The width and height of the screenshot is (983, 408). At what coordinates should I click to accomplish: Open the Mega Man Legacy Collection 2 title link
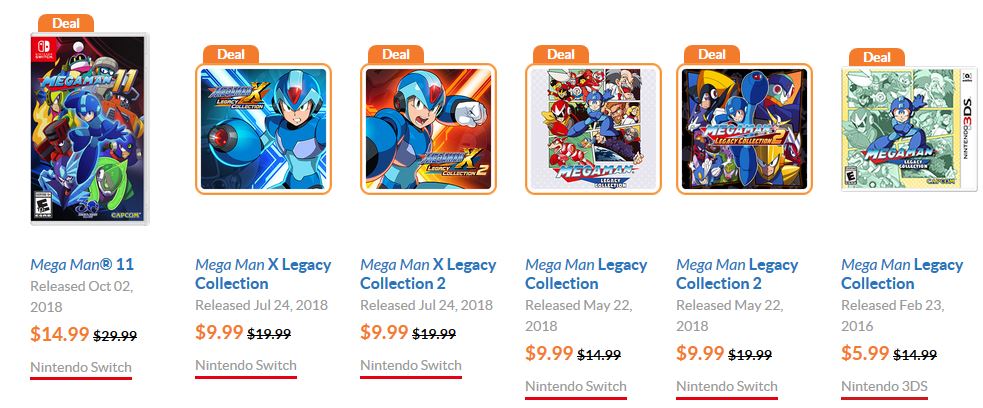pos(738,274)
